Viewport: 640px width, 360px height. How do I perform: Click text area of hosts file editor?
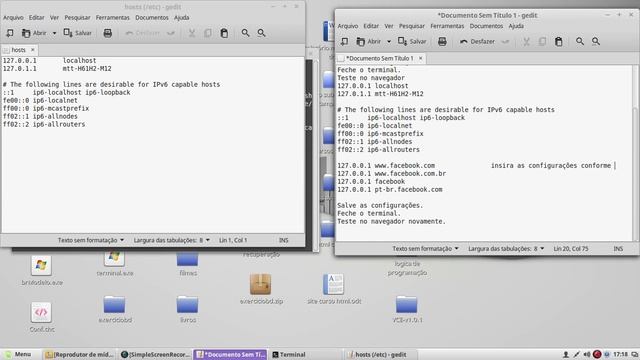[x=153, y=145]
